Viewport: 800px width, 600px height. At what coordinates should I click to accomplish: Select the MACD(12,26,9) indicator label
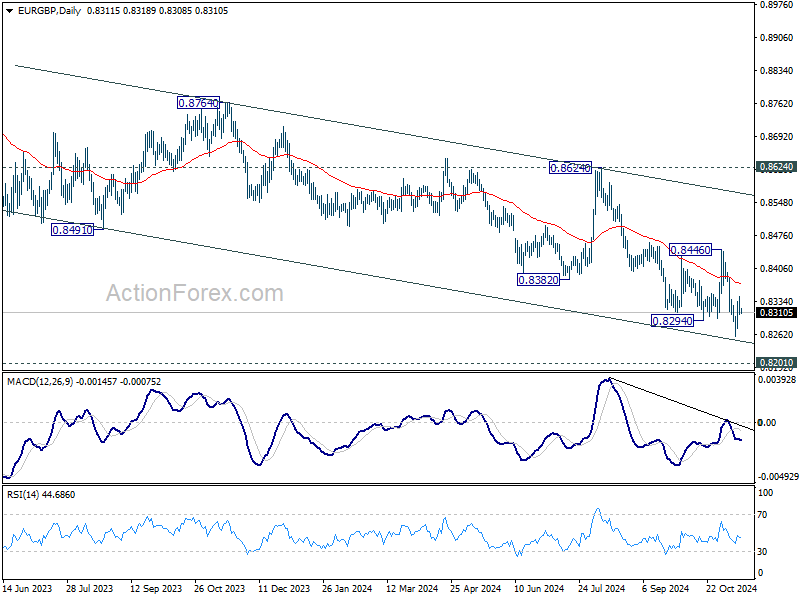[x=40, y=382]
